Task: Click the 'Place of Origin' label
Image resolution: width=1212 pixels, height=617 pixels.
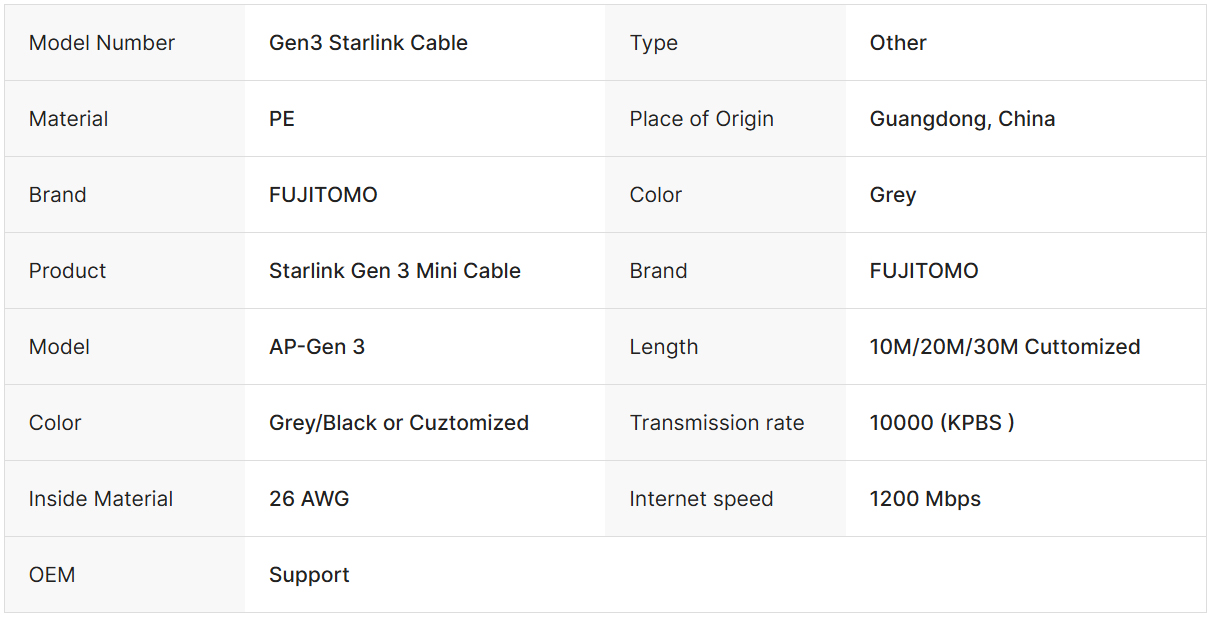Action: (701, 119)
